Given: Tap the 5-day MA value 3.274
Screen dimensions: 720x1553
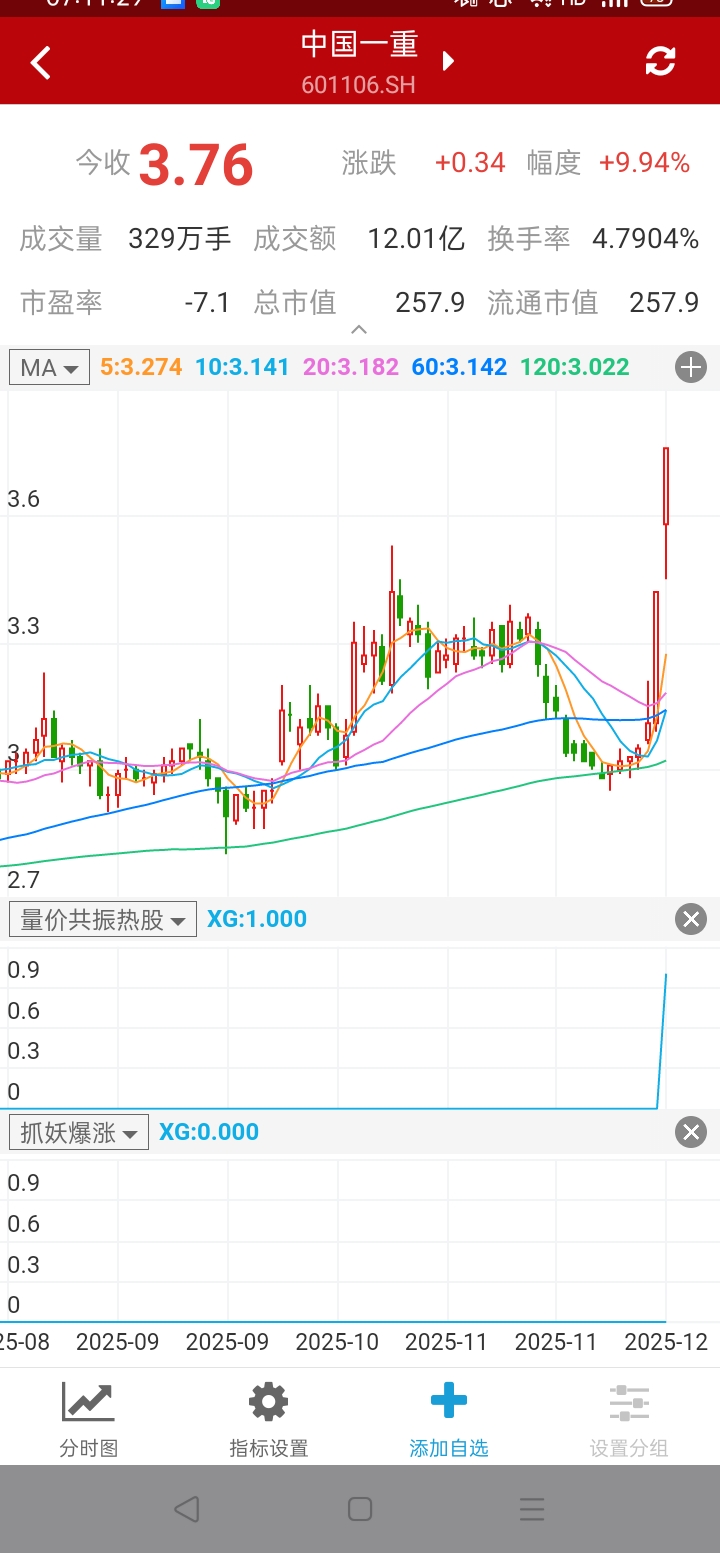Looking at the screenshot, I should (x=141, y=367).
